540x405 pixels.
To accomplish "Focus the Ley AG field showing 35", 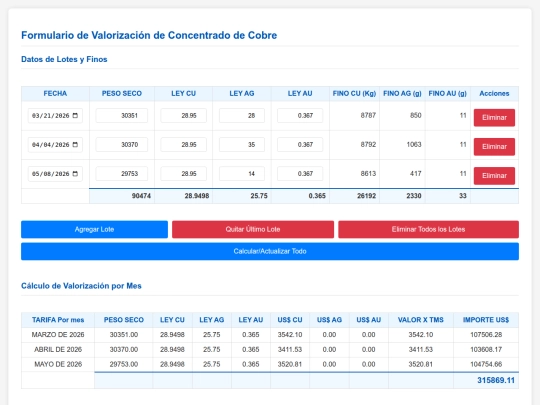I will [x=242, y=145].
